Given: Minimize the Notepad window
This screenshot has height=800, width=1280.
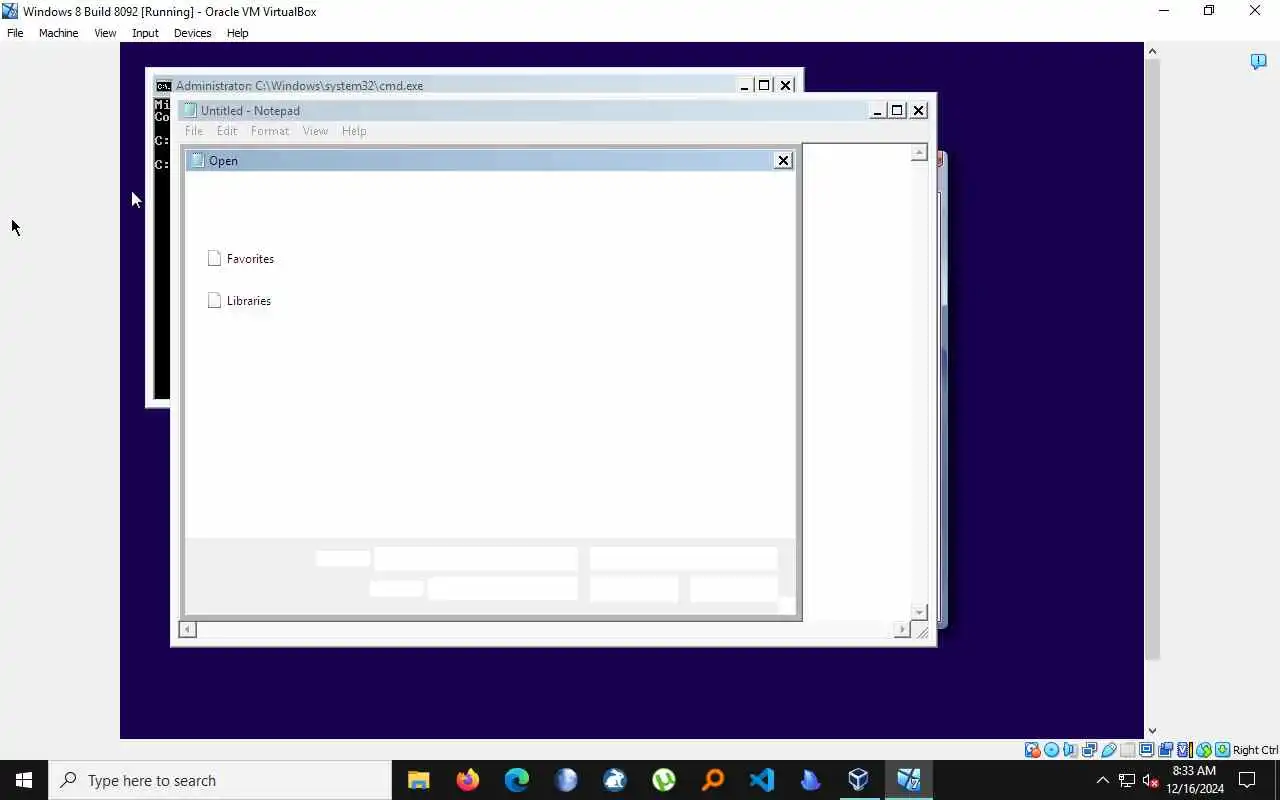Looking at the screenshot, I should coord(877,110).
